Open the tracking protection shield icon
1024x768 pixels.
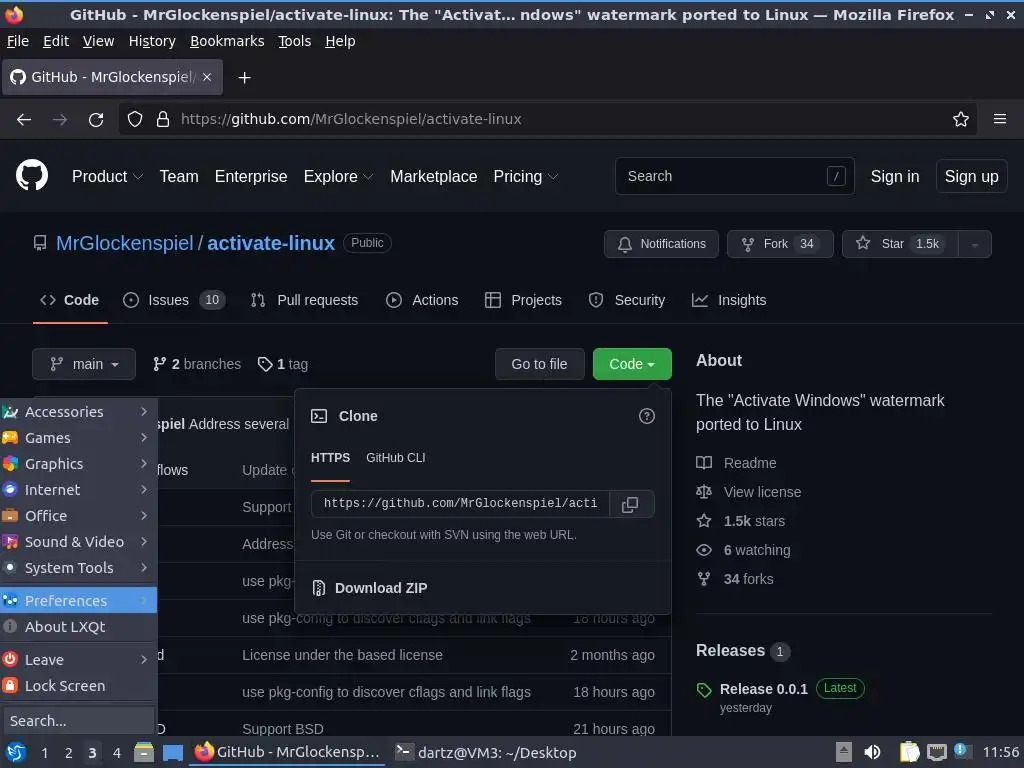point(135,120)
